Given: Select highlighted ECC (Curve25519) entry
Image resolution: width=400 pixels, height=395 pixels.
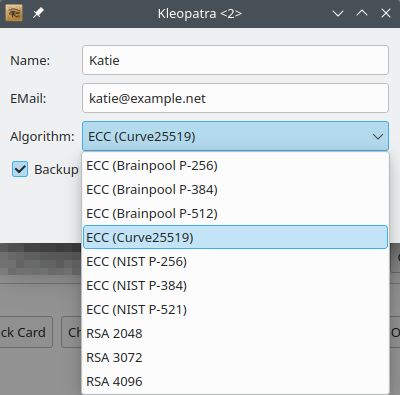Looking at the screenshot, I should click(235, 237).
